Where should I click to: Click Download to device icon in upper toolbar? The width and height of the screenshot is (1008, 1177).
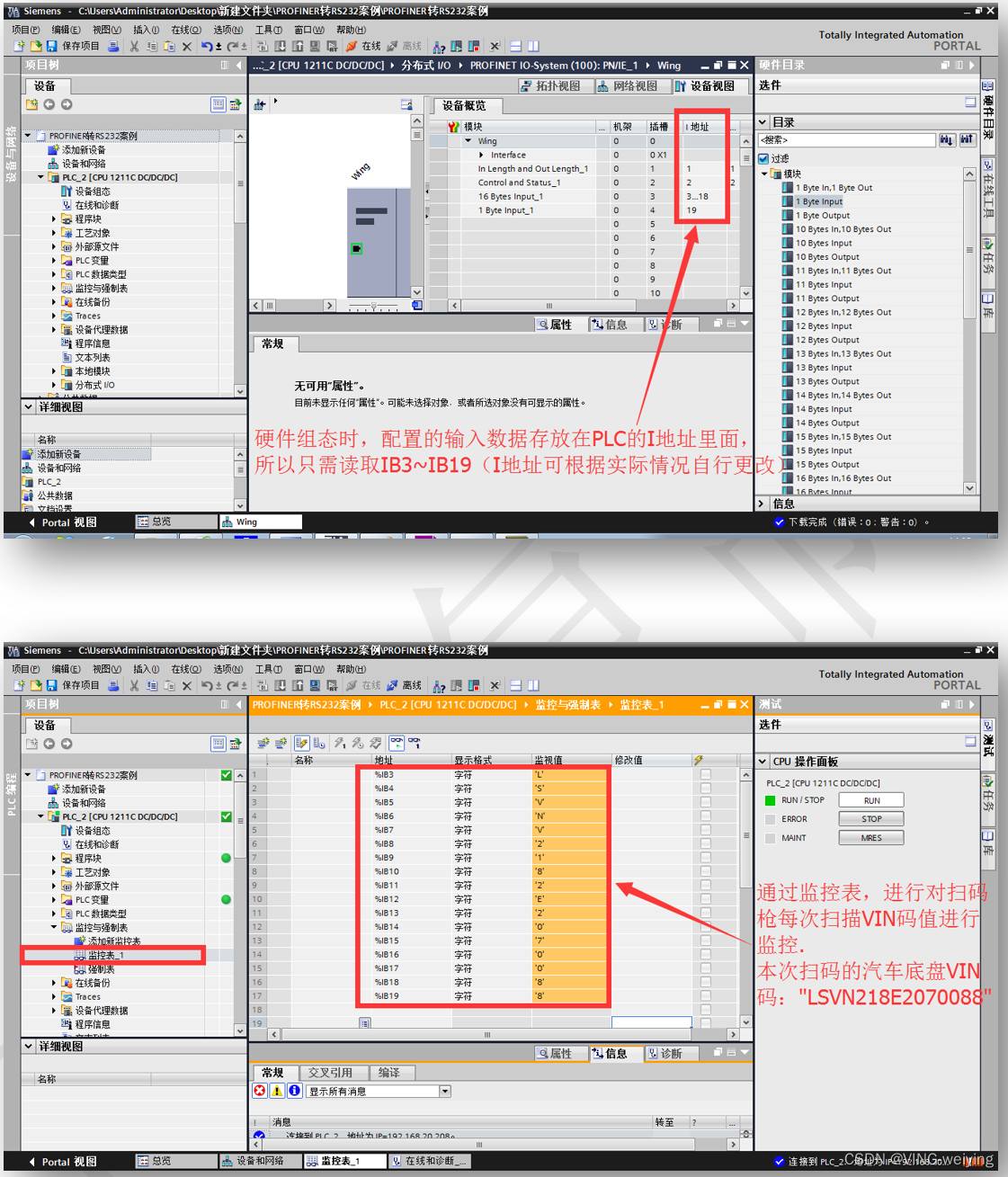(x=280, y=47)
